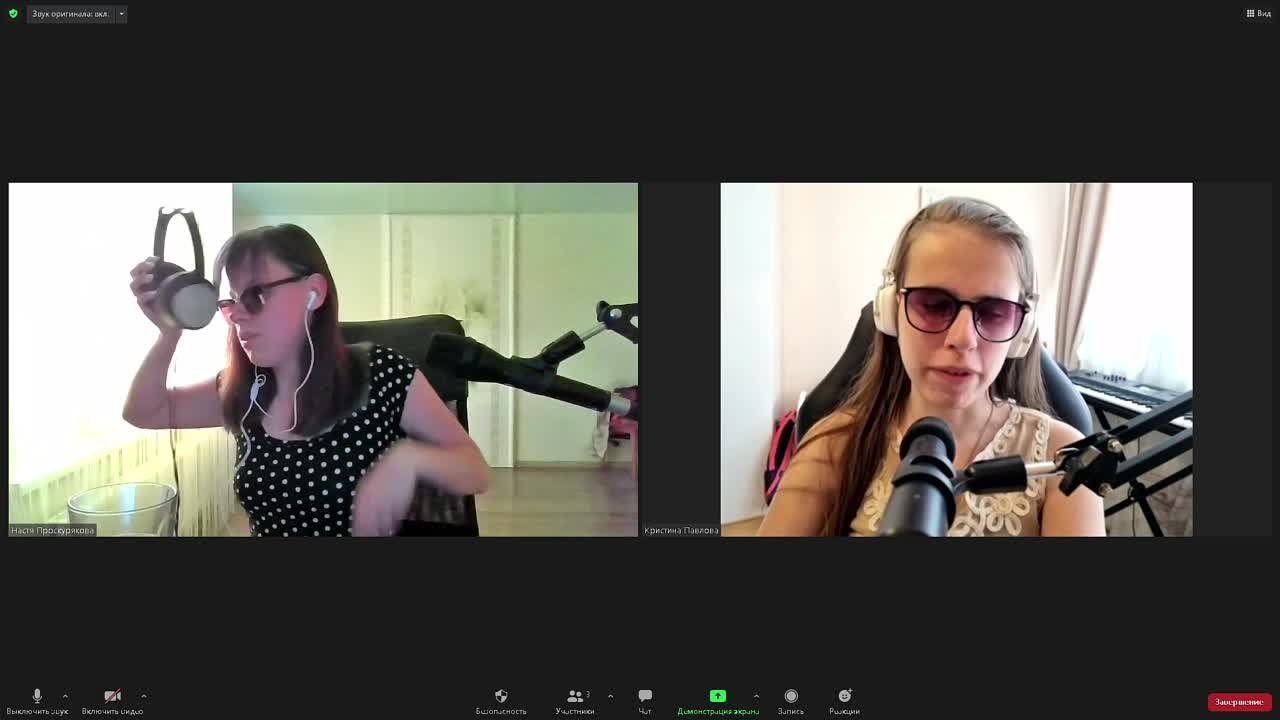Click the green encryption shield icon
The height and width of the screenshot is (720, 1280).
pyautogui.click(x=13, y=14)
